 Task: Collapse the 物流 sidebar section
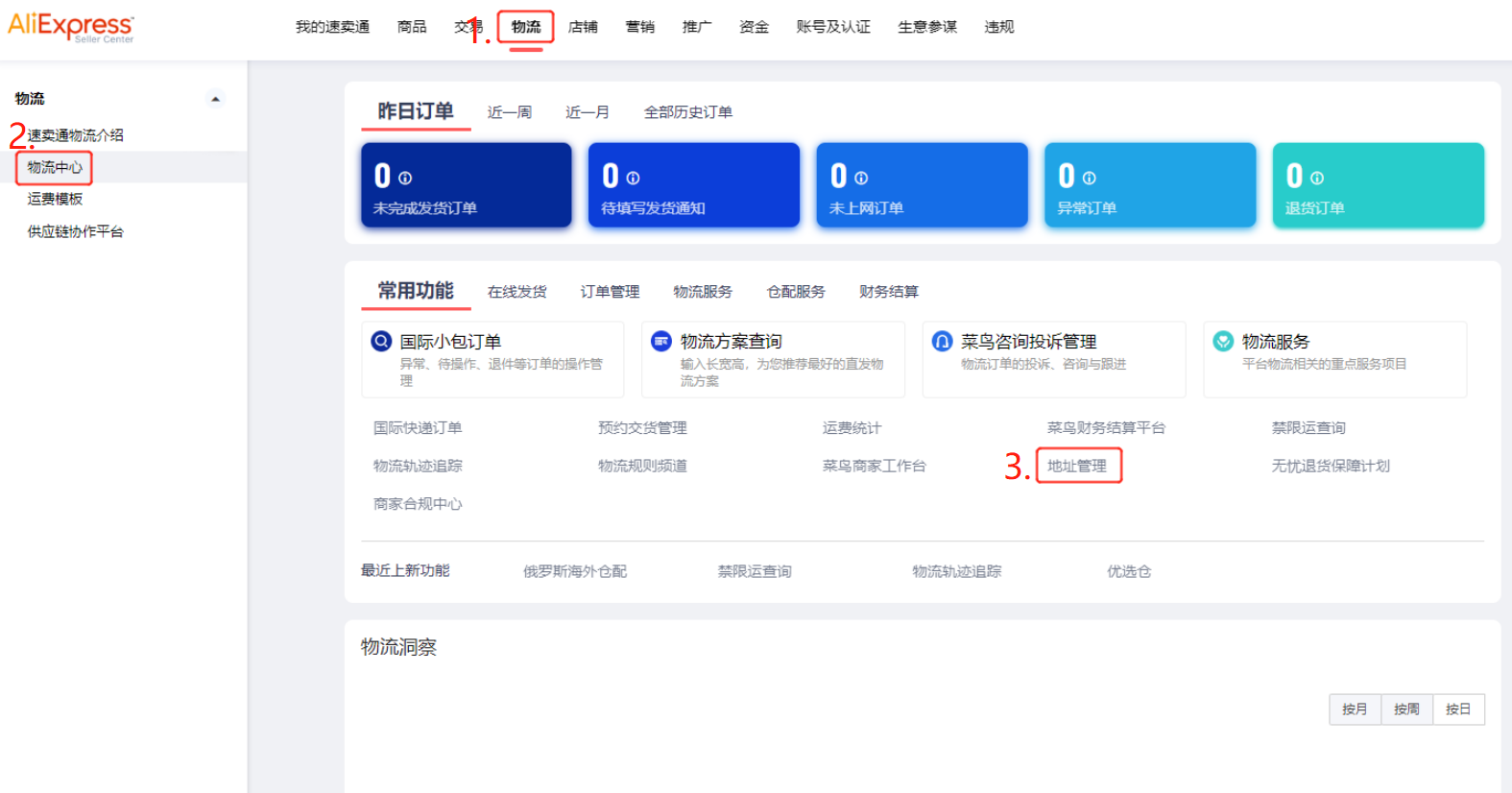click(215, 99)
